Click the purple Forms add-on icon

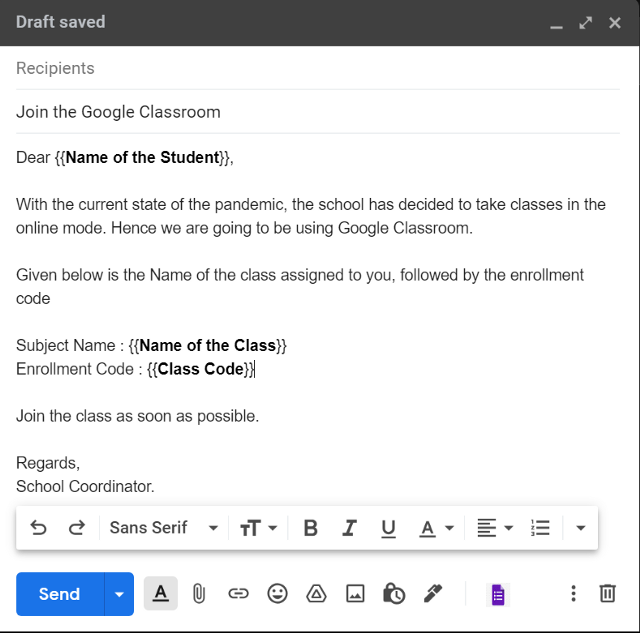coord(498,595)
